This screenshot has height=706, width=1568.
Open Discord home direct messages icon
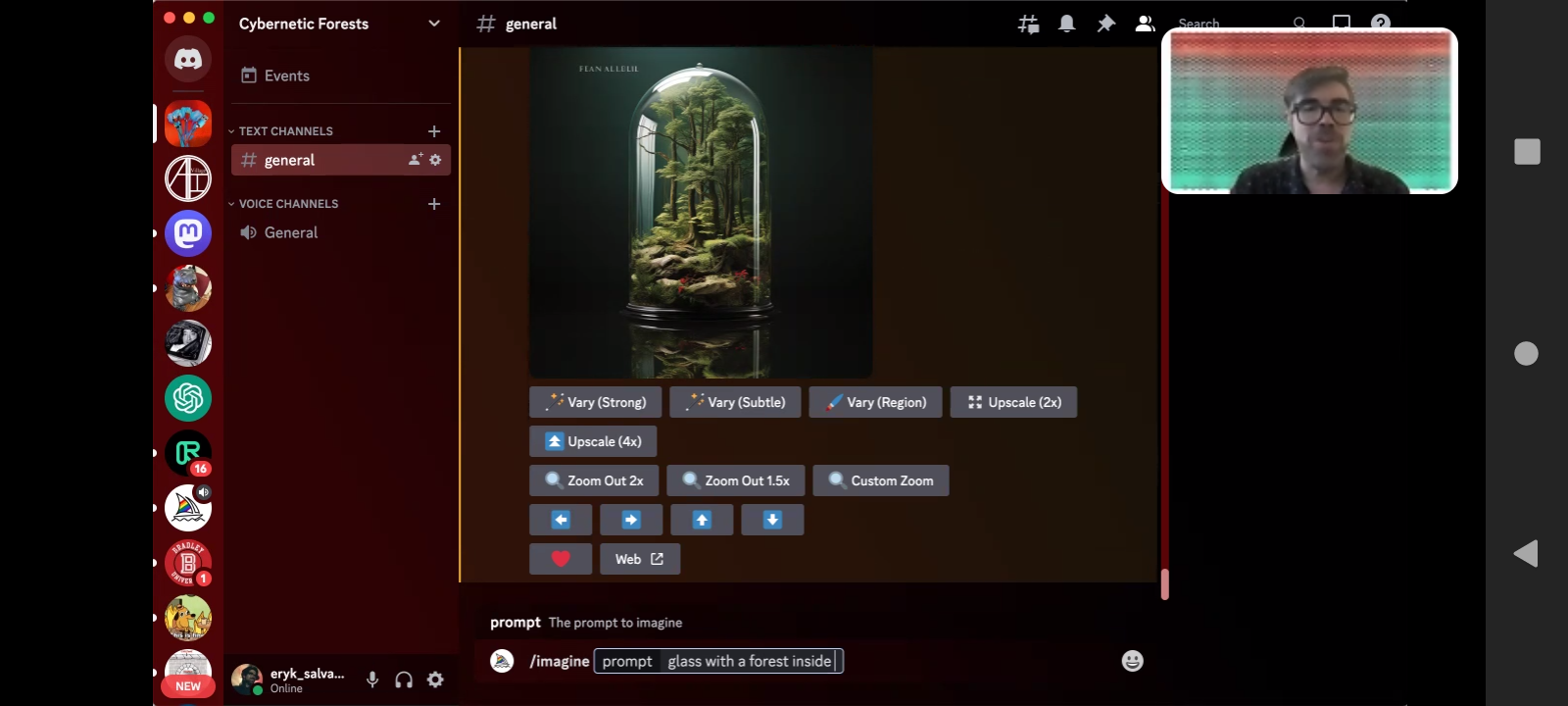click(188, 60)
